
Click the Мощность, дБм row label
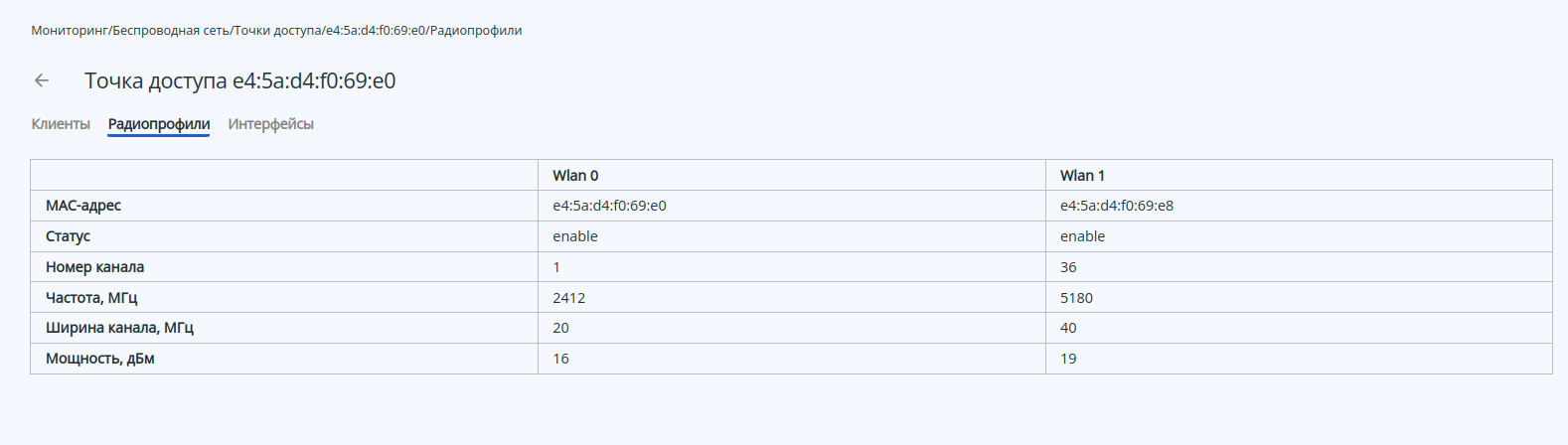tap(100, 359)
